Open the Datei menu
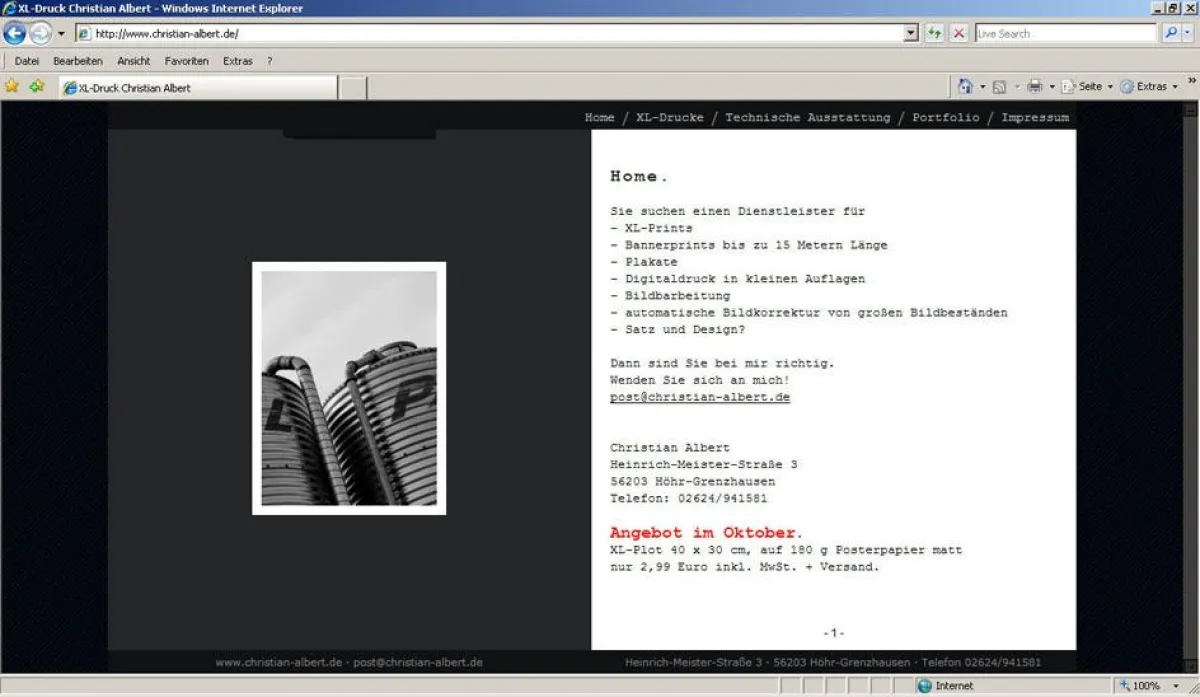The height and width of the screenshot is (697, 1200). tap(26, 60)
